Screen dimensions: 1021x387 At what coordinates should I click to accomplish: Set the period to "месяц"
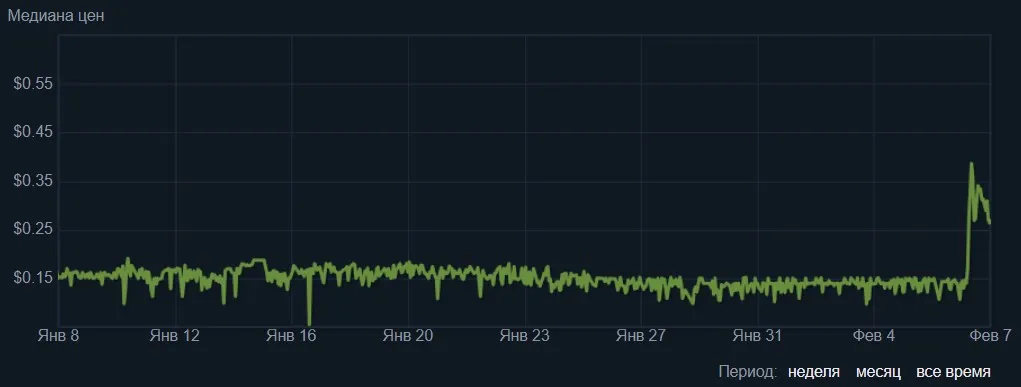878,372
